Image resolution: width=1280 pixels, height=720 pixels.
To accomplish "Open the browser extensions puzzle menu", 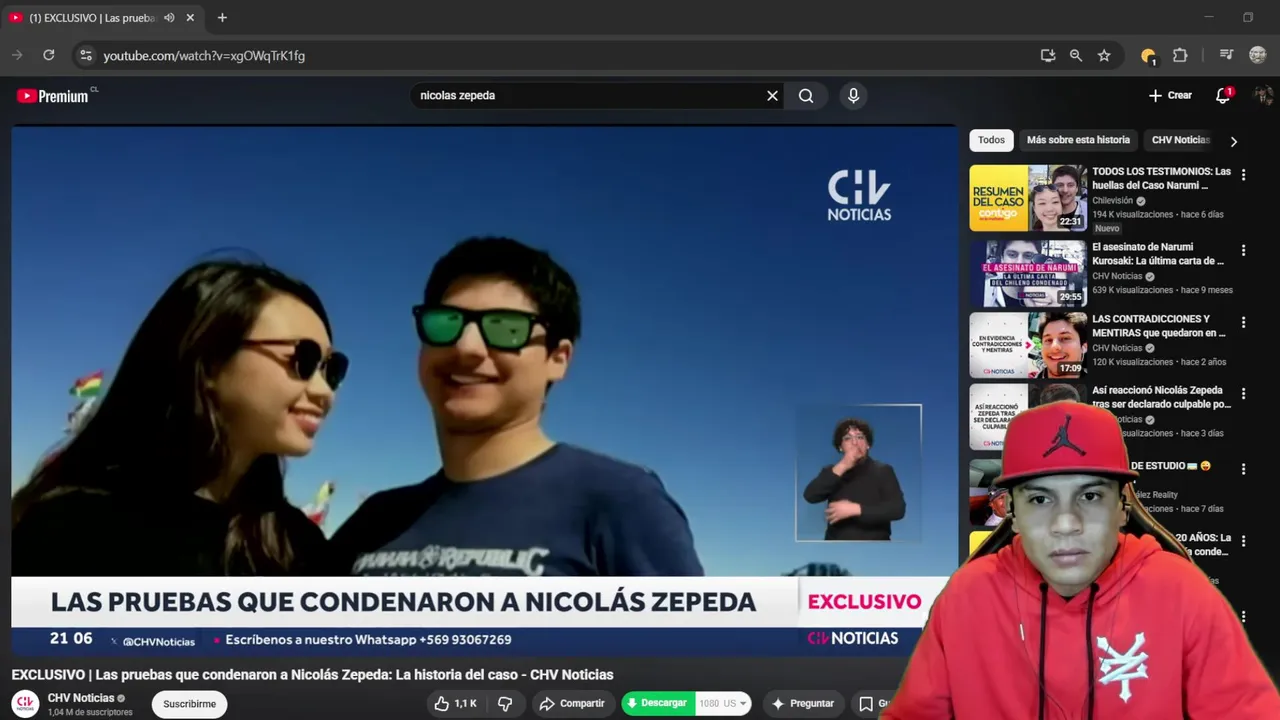I will (1180, 56).
